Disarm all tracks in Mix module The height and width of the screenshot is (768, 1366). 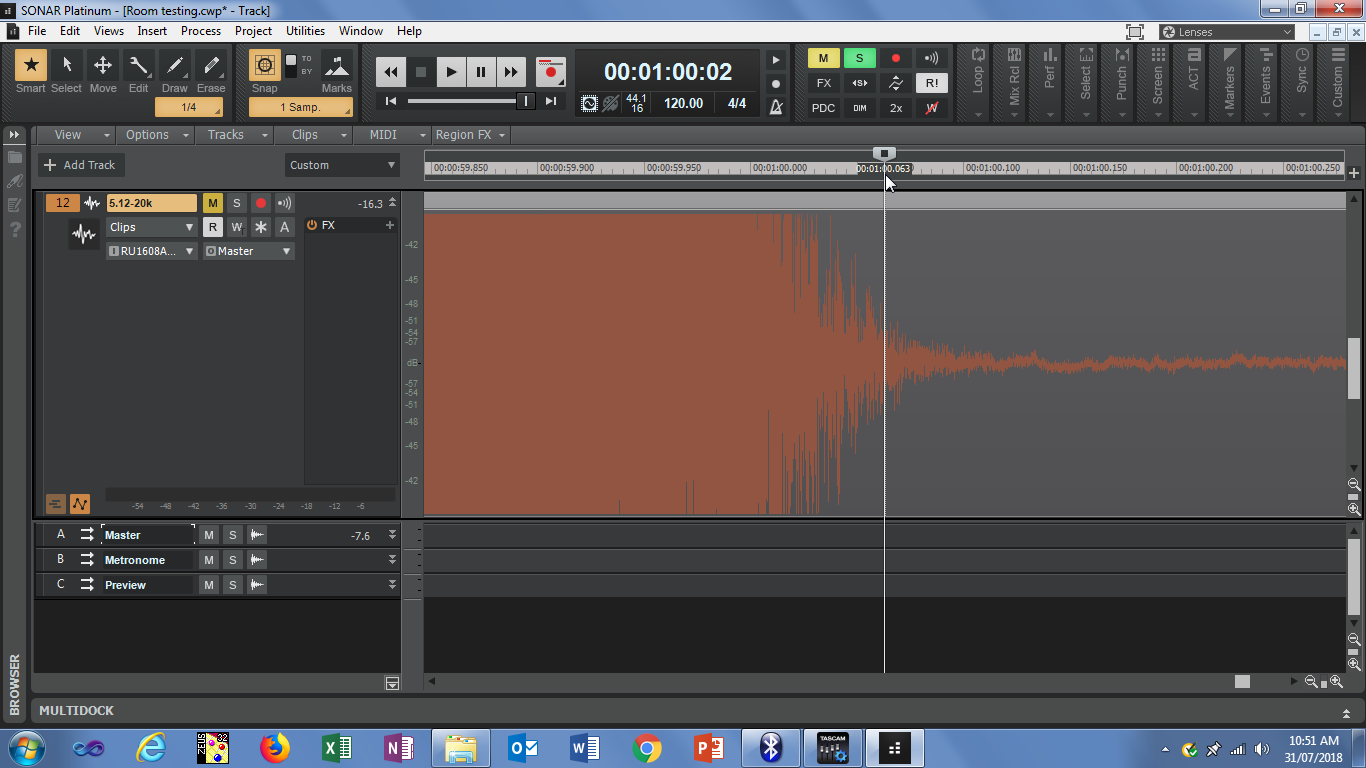tap(896, 58)
